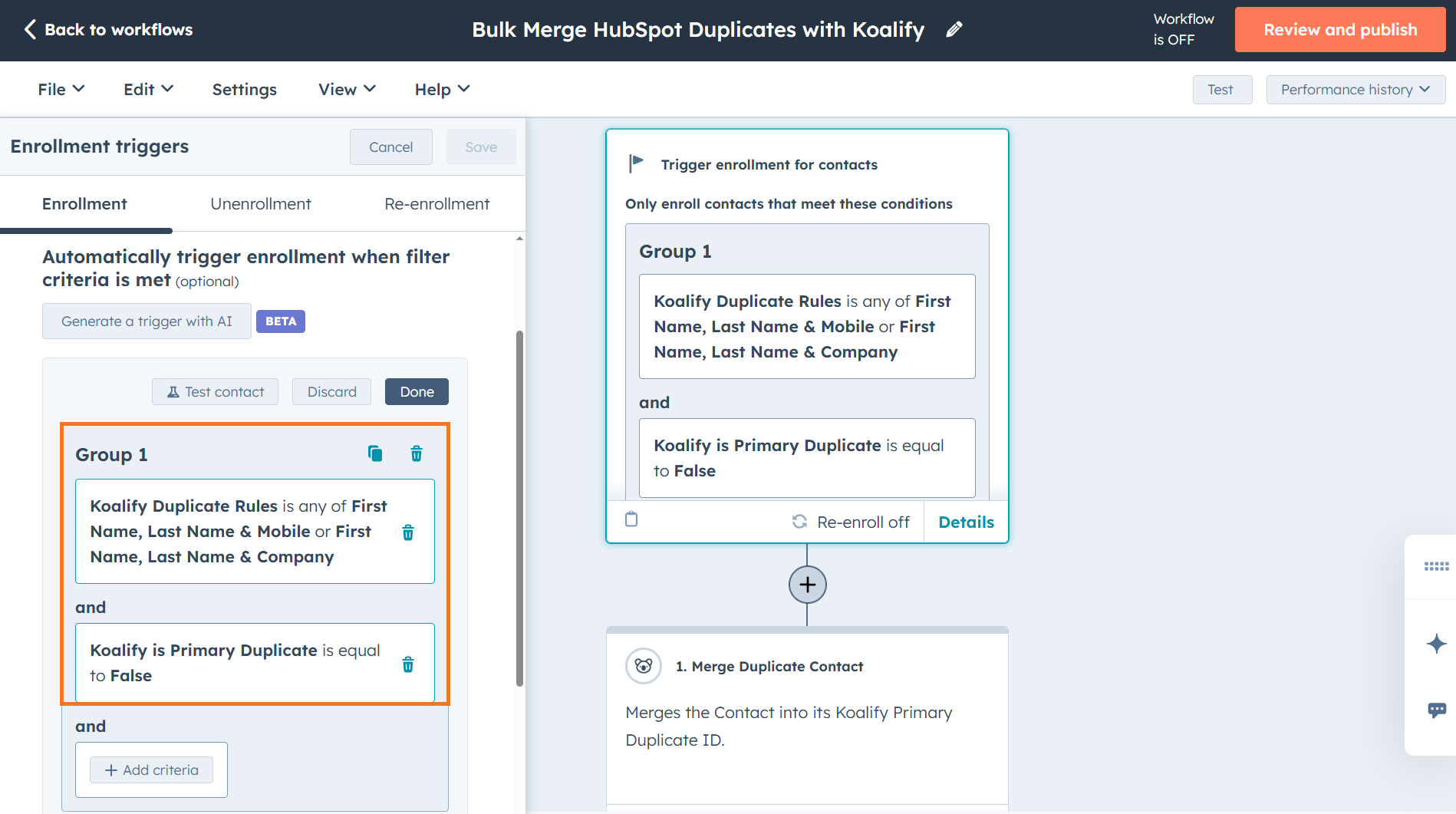Delete Group 1 via its trash icon
The width and height of the screenshot is (1456, 814).
(x=416, y=453)
